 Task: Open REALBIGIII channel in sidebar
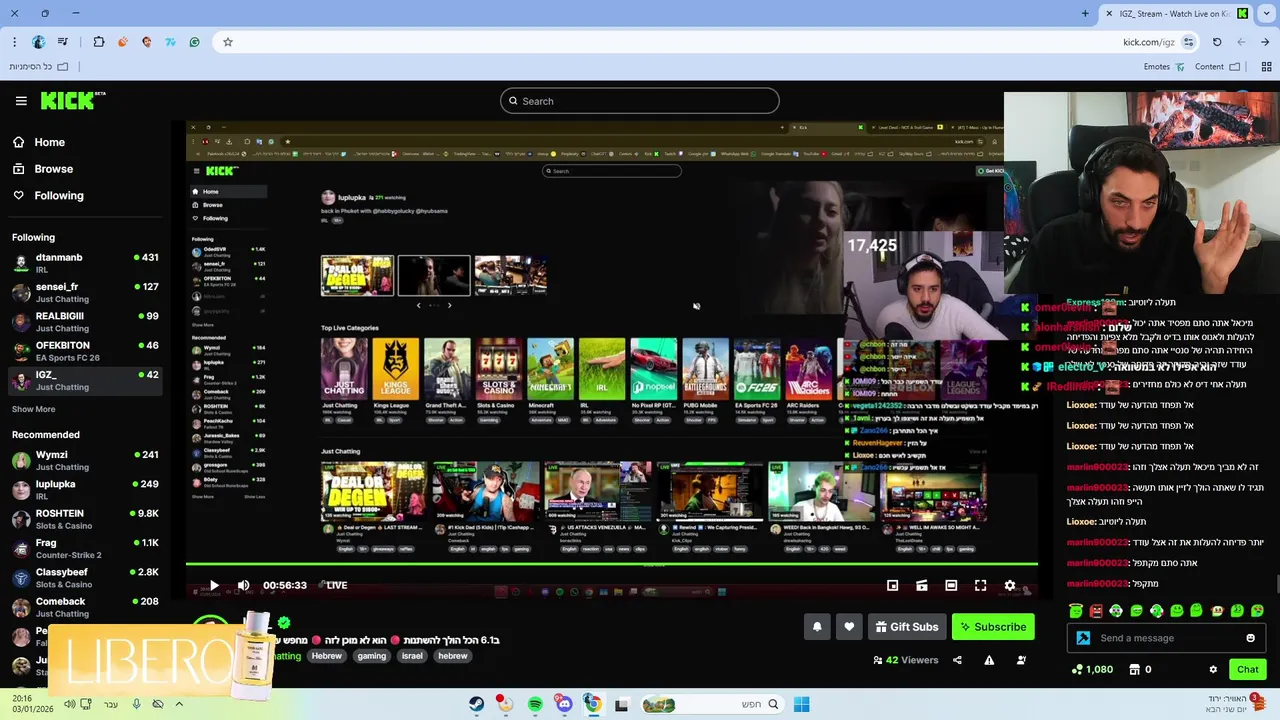[85, 321]
